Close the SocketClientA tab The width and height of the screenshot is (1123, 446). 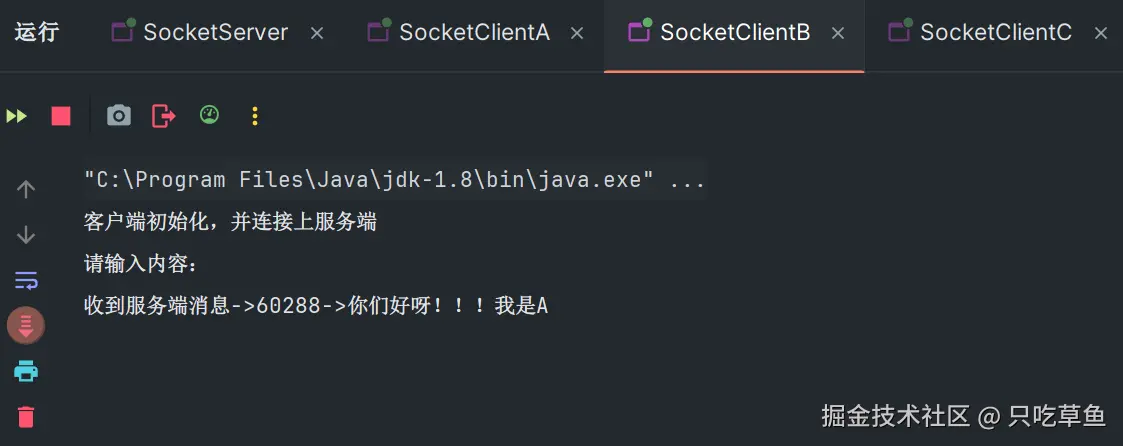coord(577,33)
